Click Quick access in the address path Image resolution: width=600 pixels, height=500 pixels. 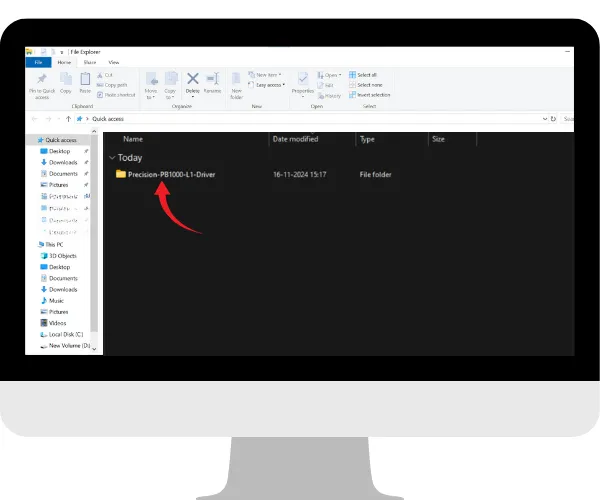(x=108, y=119)
